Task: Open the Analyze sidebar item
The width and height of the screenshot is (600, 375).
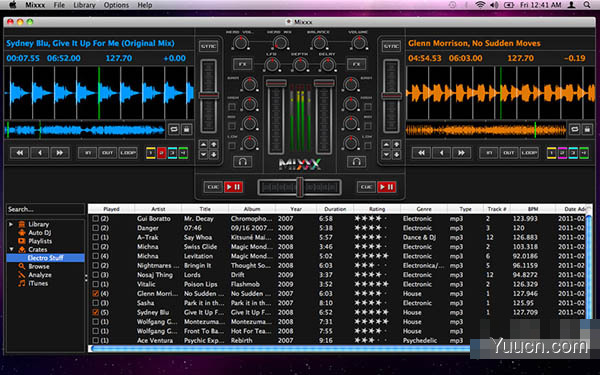Action: pyautogui.click(x=40, y=275)
